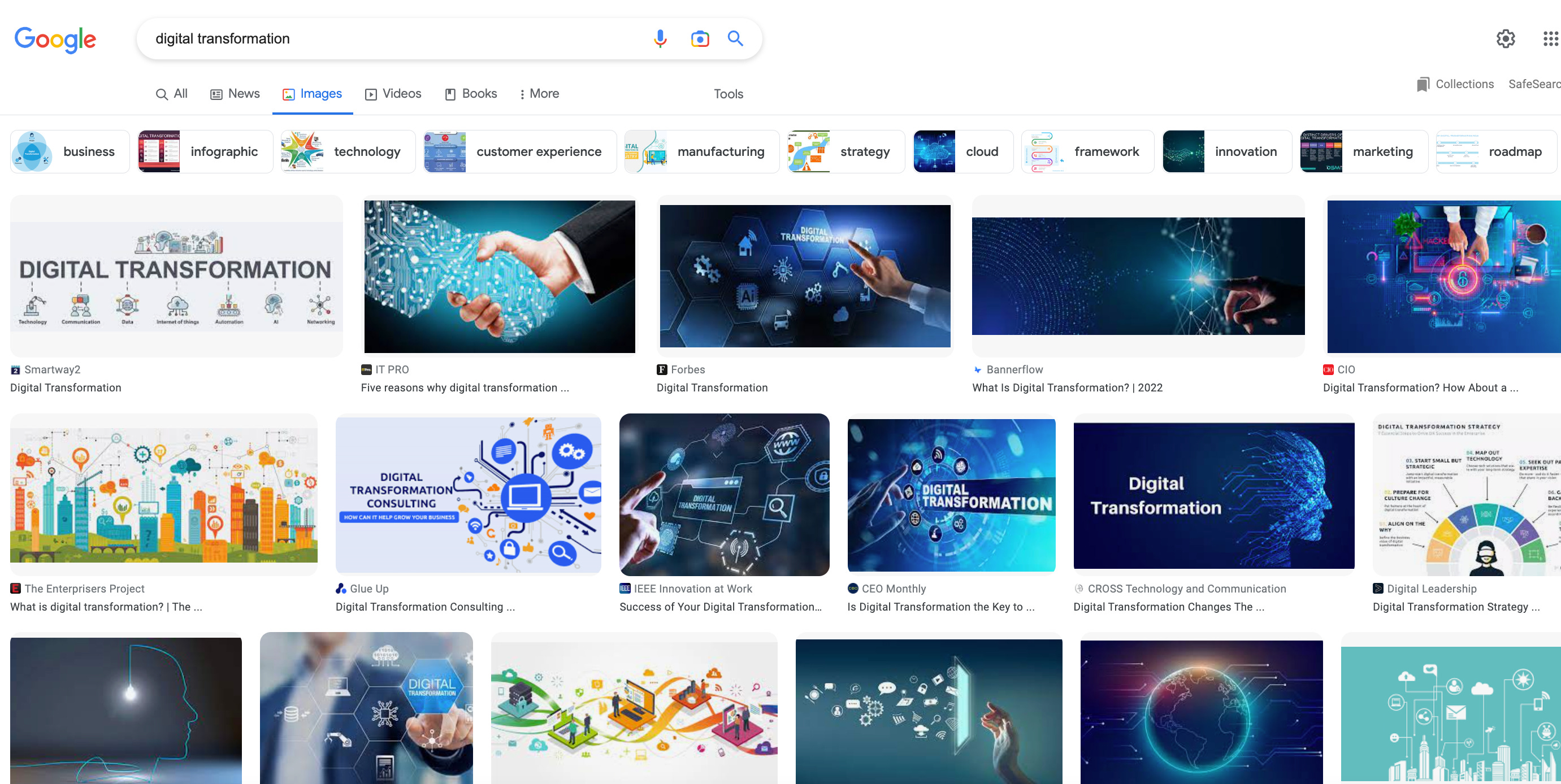Click the CIO site favicon
Viewport: 1561px width, 784px height.
coord(1328,369)
